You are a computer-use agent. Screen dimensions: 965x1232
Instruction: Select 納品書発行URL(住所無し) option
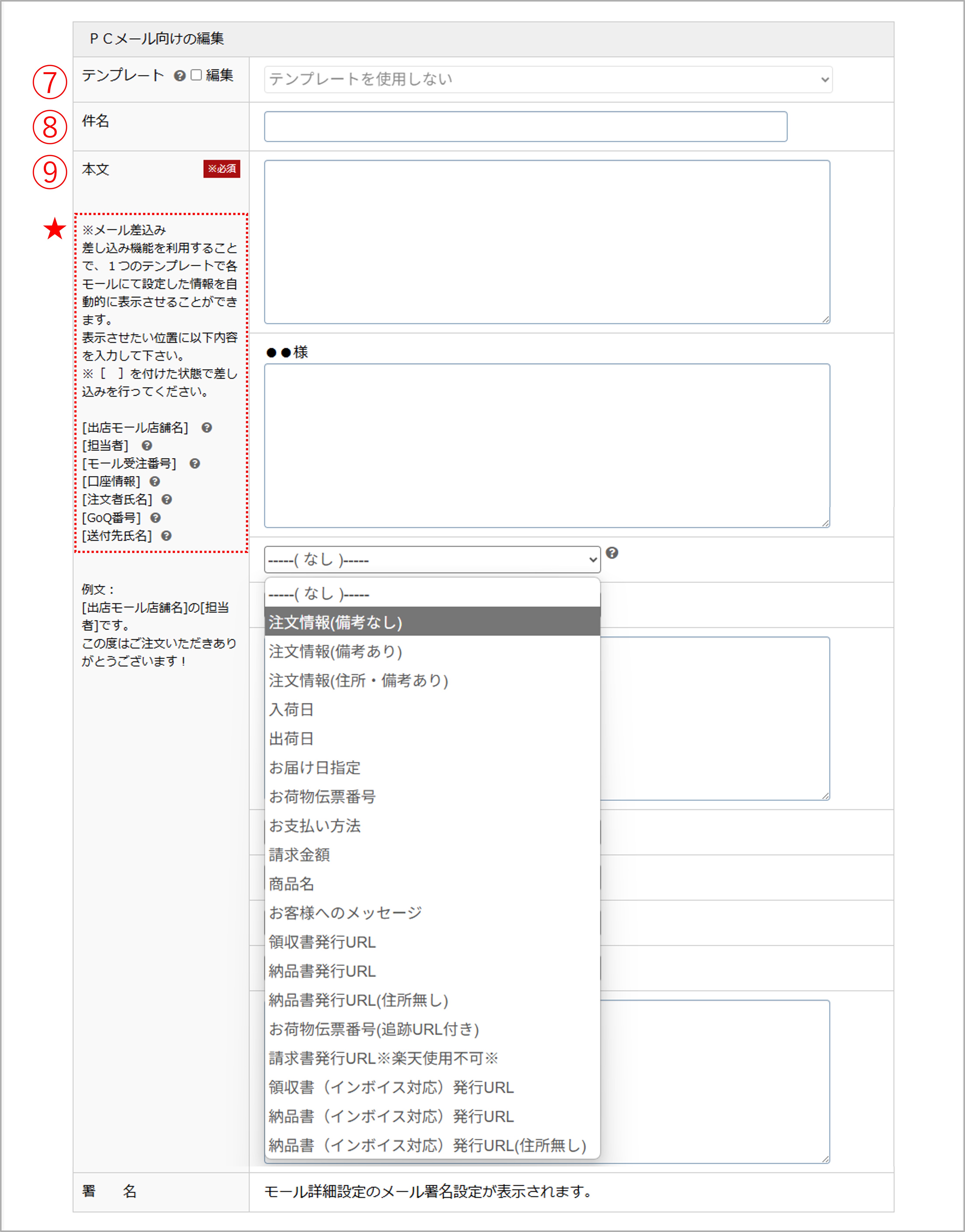coord(432,1000)
